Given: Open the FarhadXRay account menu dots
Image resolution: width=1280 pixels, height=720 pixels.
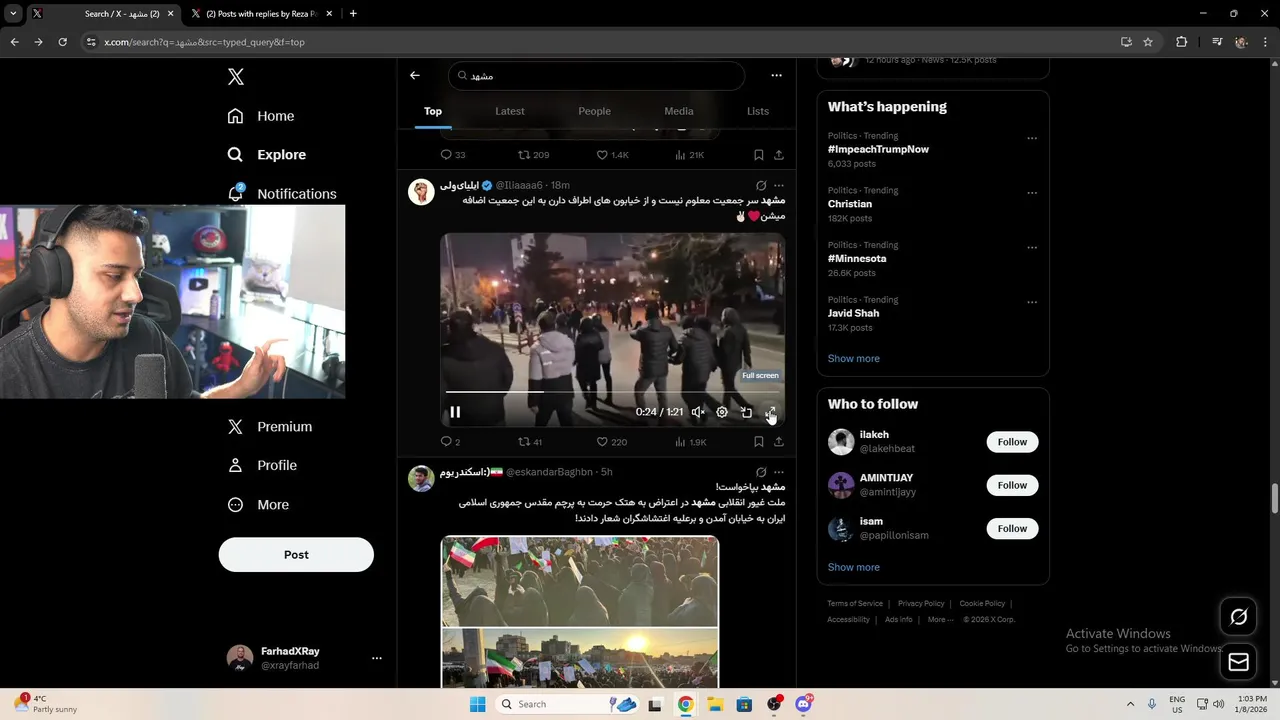Looking at the screenshot, I should pyautogui.click(x=376, y=658).
